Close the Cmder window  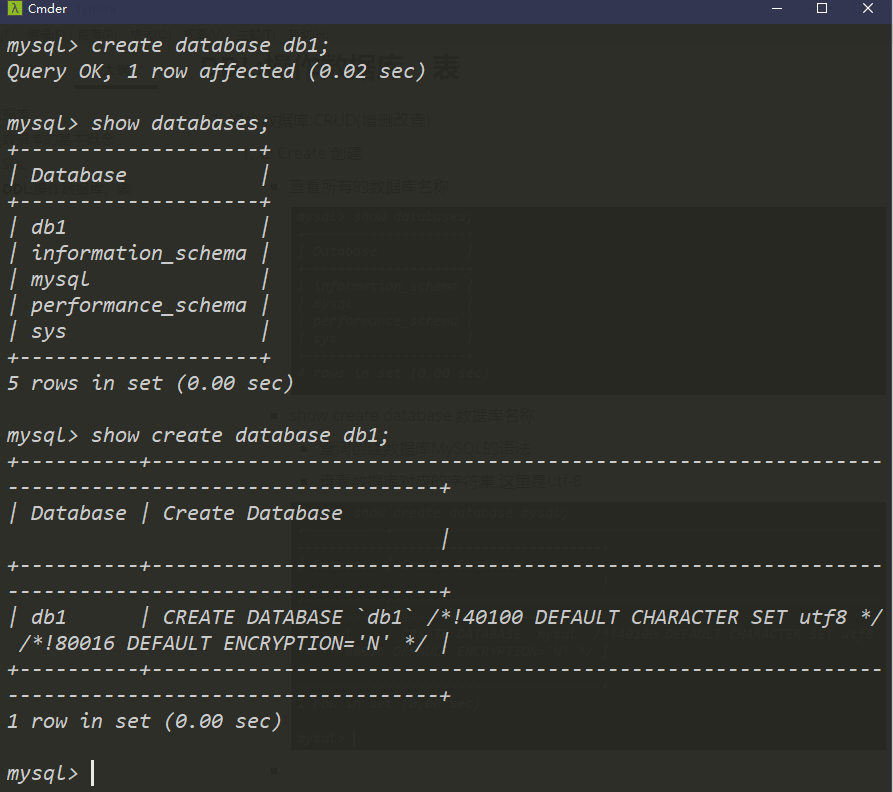pos(867,9)
